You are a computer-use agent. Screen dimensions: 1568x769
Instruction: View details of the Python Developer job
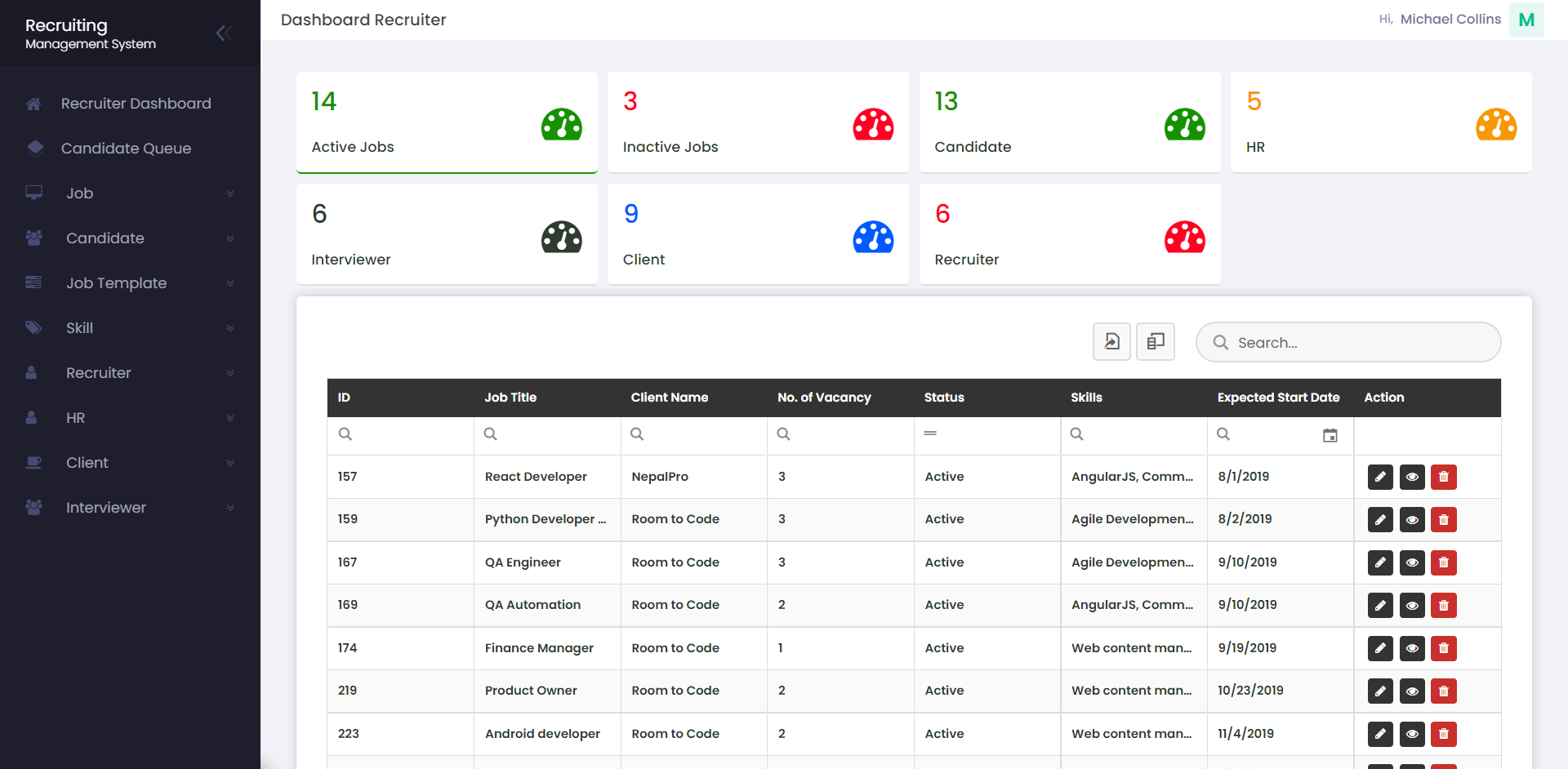point(1411,520)
